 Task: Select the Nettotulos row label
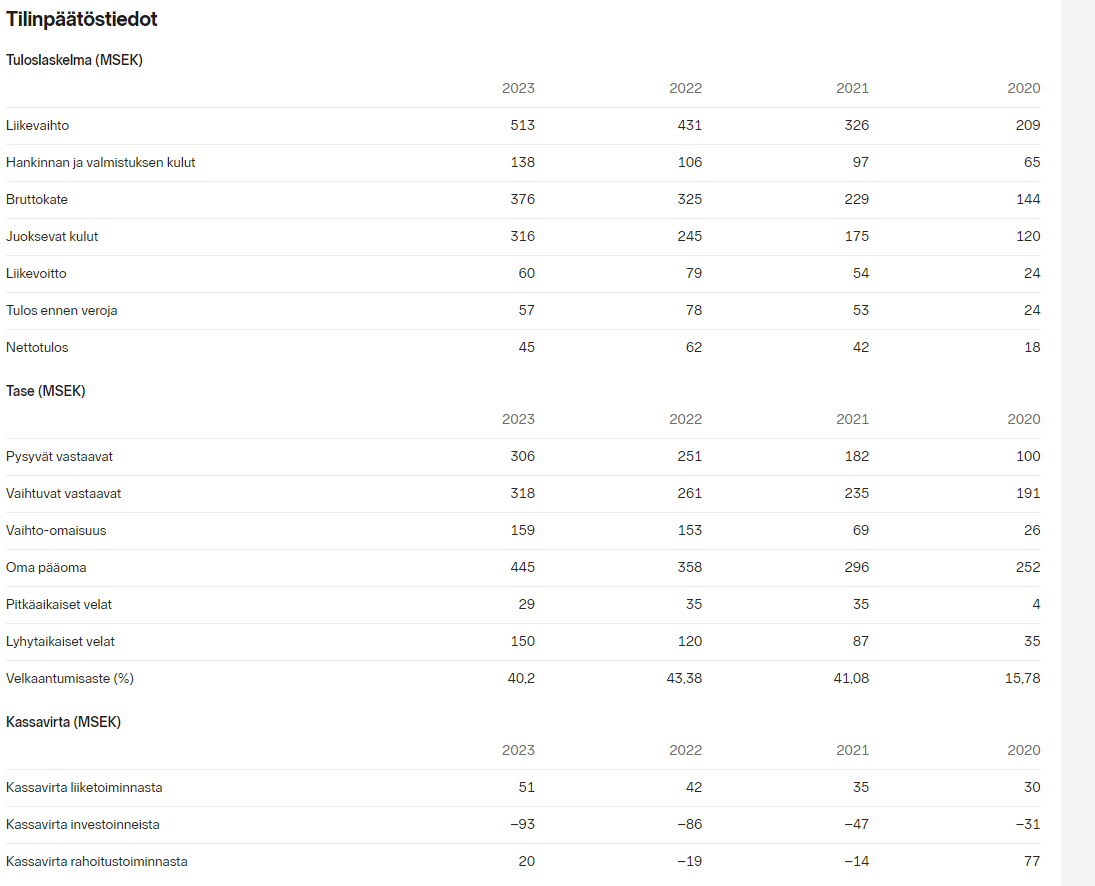[x=37, y=348]
